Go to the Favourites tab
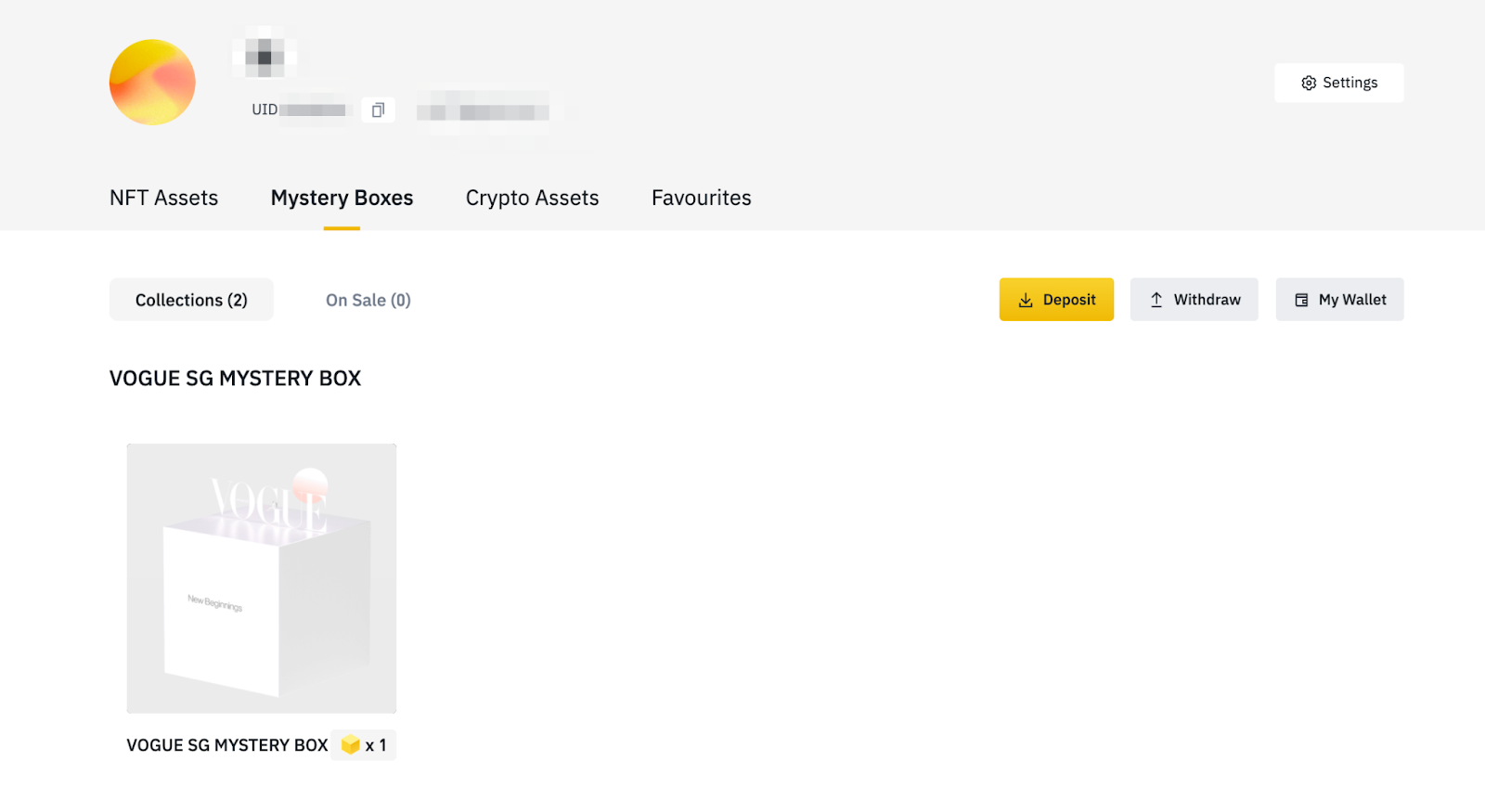Screen dimensions: 1485x812 pyautogui.click(x=701, y=198)
